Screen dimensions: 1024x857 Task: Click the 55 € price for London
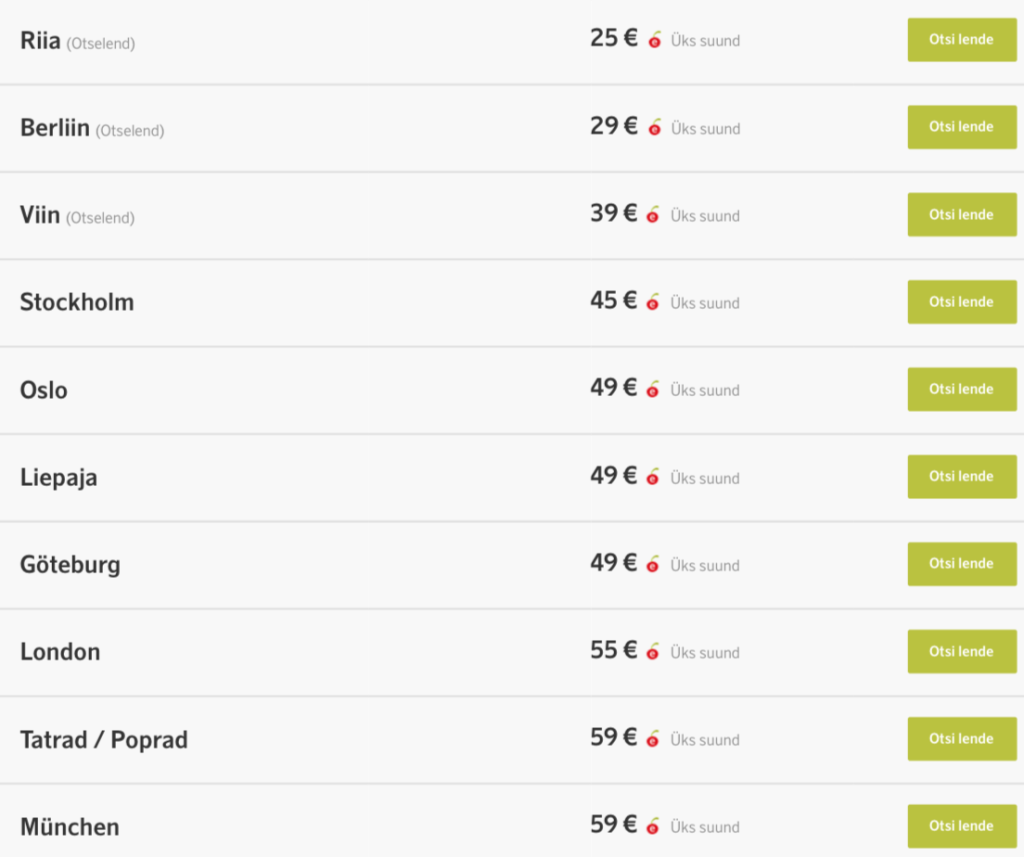613,650
